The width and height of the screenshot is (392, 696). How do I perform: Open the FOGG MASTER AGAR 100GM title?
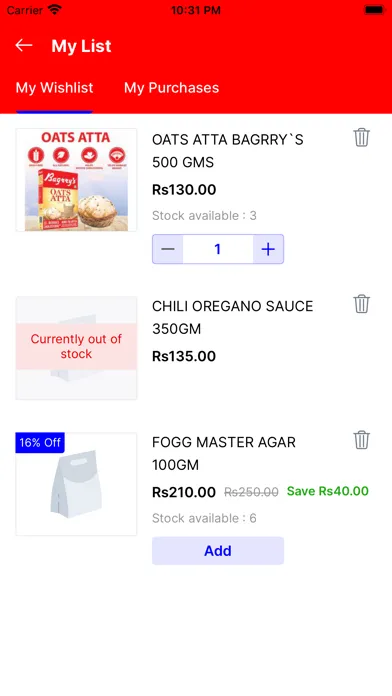224,454
